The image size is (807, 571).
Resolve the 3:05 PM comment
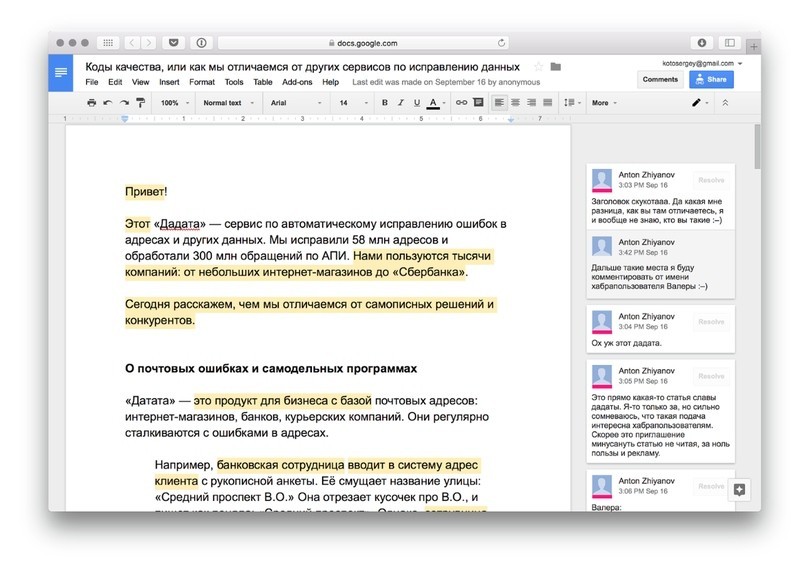(x=711, y=376)
